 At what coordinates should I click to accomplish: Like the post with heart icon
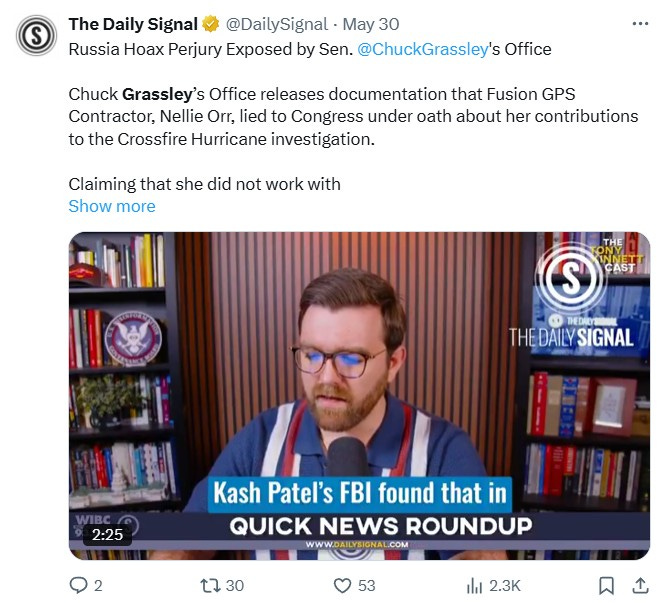pyautogui.click(x=342, y=586)
